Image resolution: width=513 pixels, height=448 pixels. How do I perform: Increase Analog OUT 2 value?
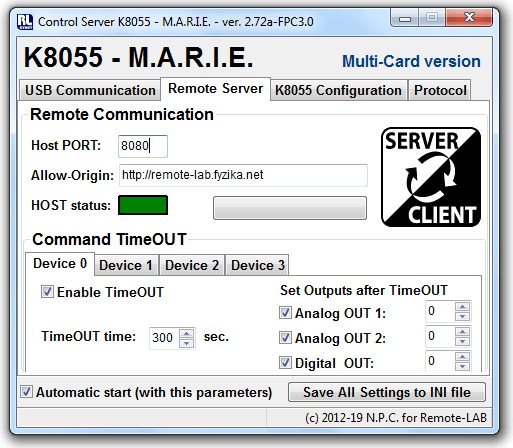tap(462, 331)
